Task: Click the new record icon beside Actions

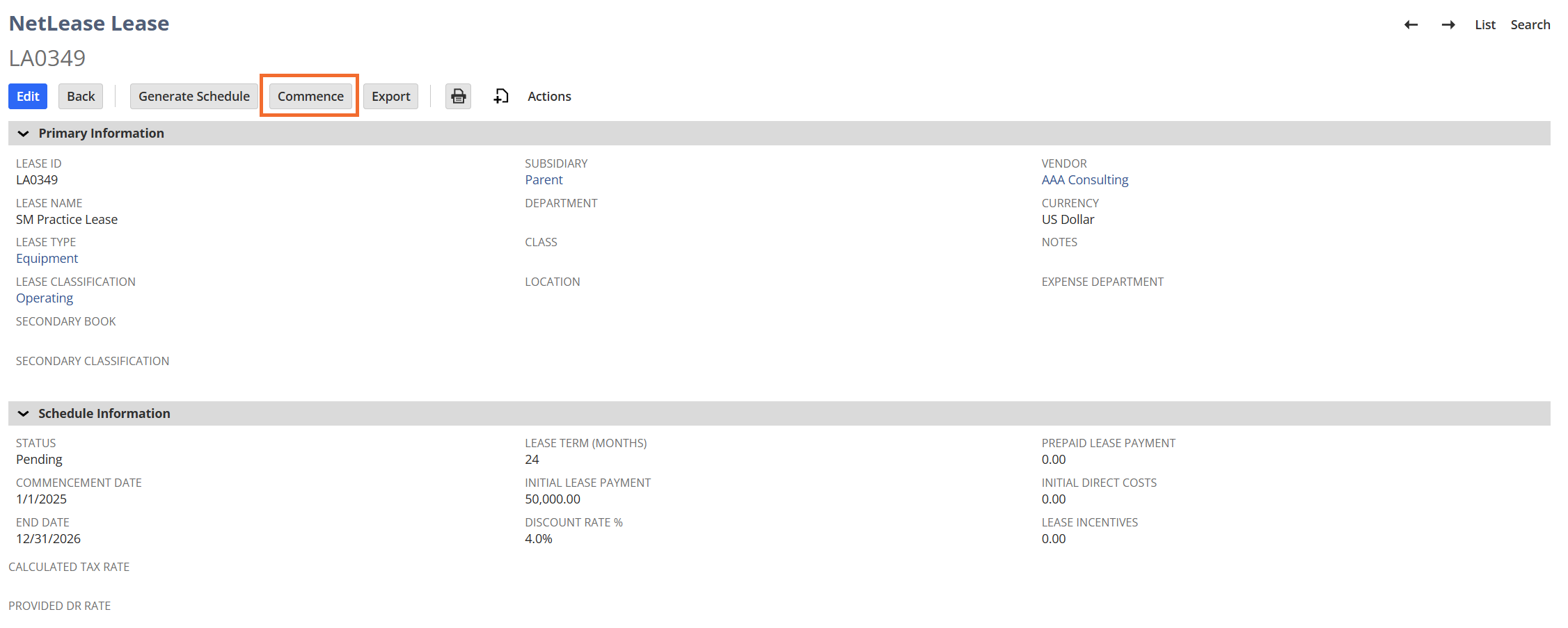Action: click(501, 96)
